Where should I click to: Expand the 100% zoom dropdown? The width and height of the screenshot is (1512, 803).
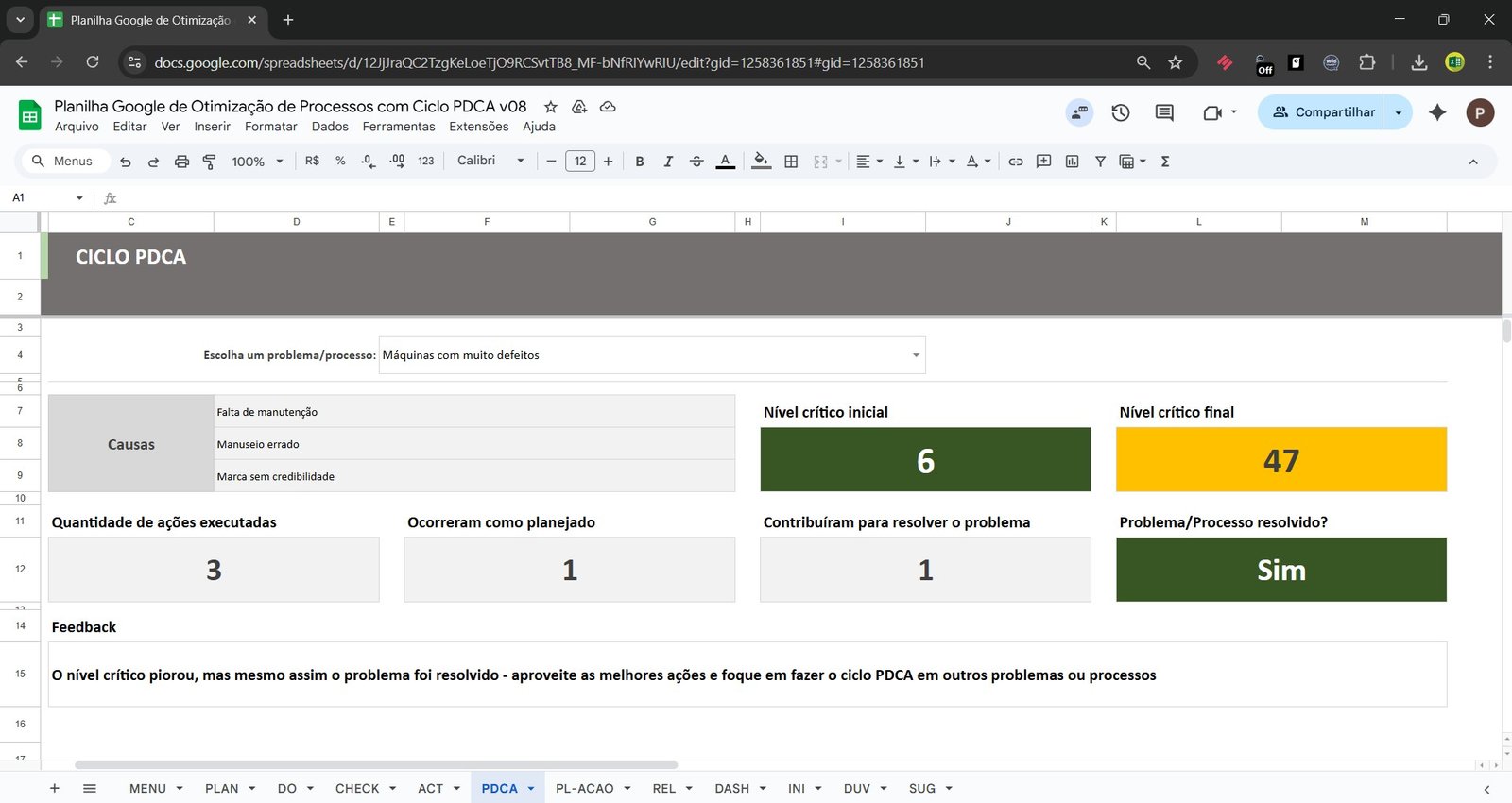257,162
